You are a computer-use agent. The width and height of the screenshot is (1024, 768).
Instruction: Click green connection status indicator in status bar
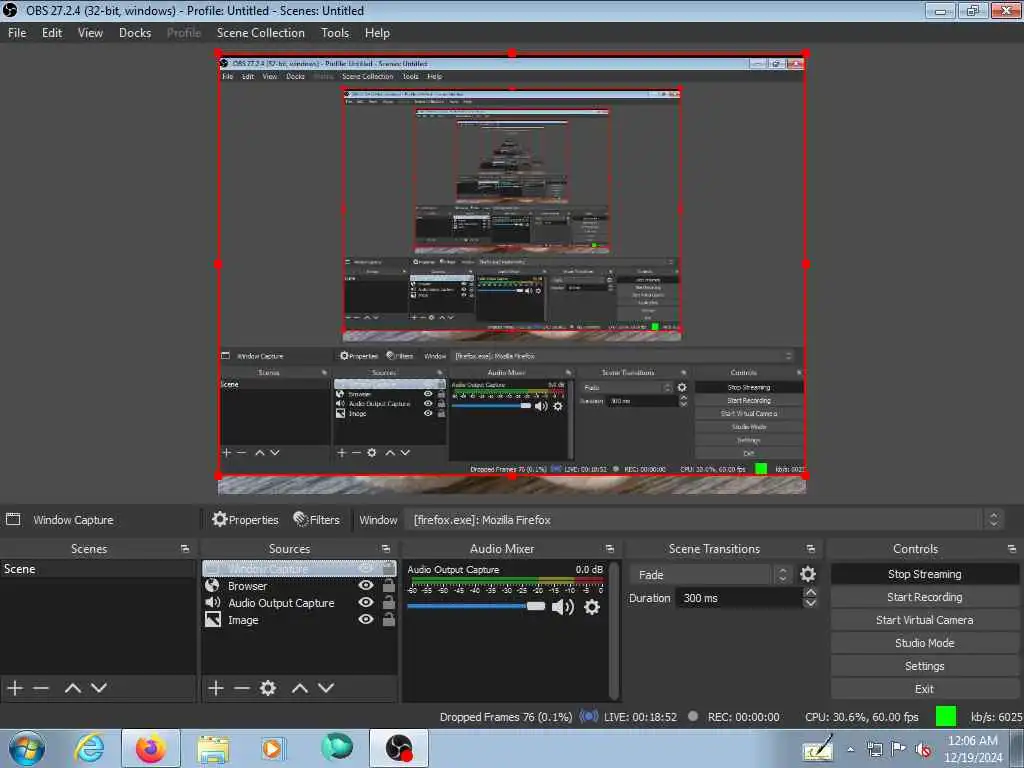click(946, 716)
